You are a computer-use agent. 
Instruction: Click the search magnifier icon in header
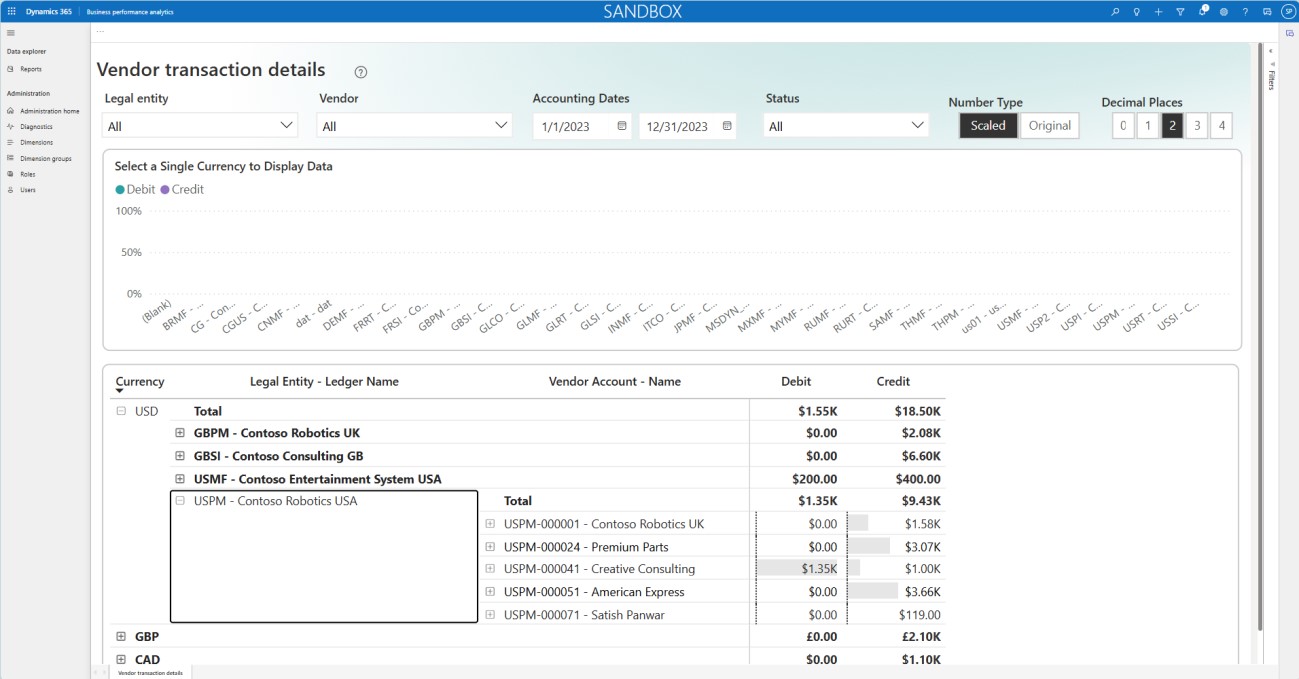coord(1116,12)
